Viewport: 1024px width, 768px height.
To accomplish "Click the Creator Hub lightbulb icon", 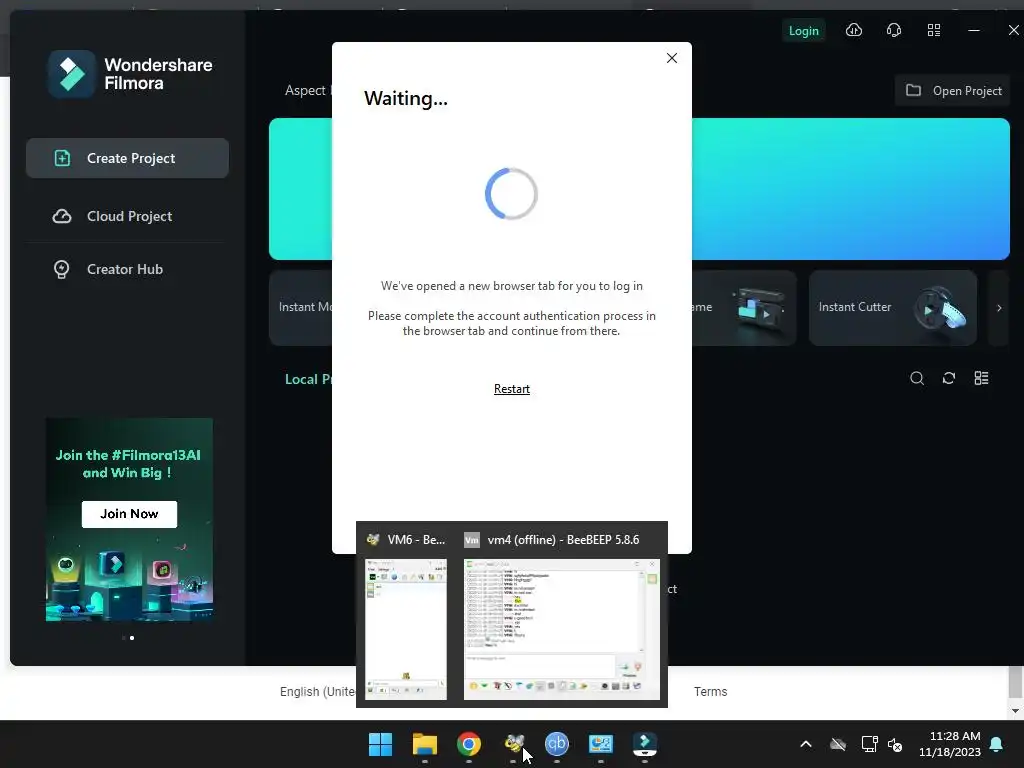I will click(61, 269).
